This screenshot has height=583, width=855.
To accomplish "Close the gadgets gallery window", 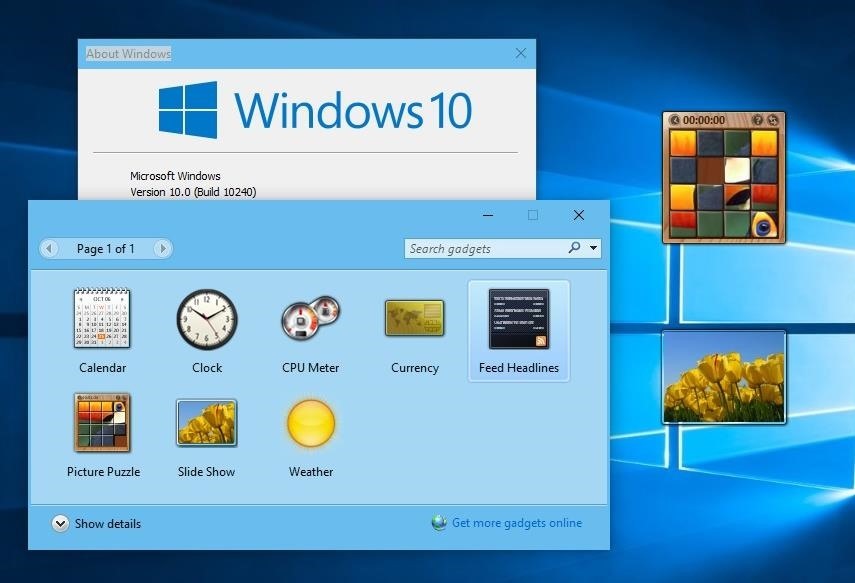I will (x=579, y=215).
